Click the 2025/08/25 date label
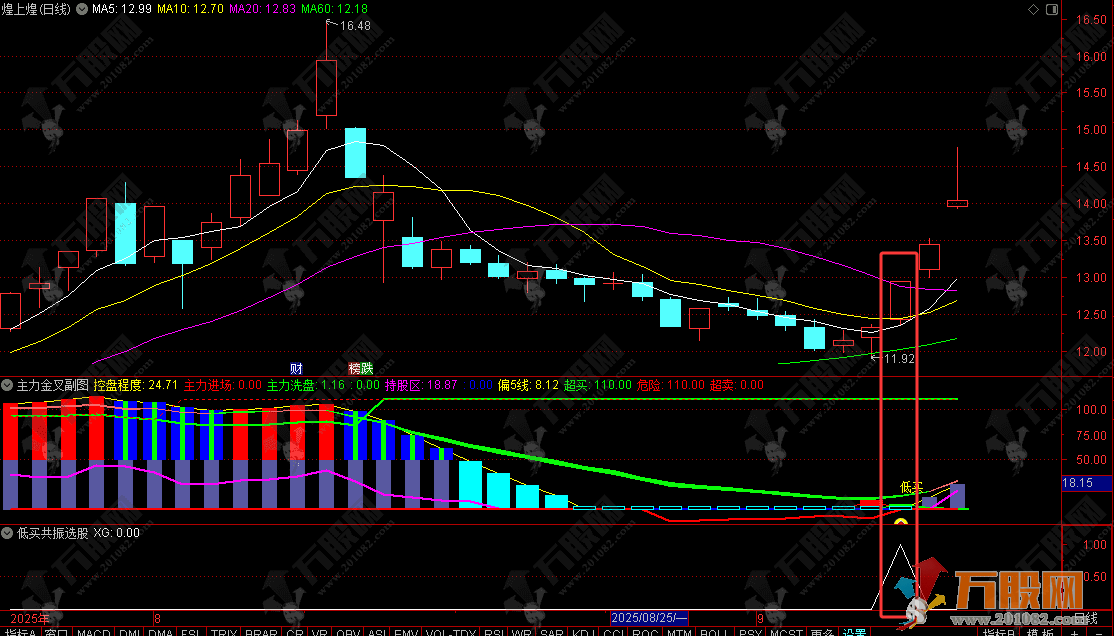The image size is (1114, 636). coord(649,618)
